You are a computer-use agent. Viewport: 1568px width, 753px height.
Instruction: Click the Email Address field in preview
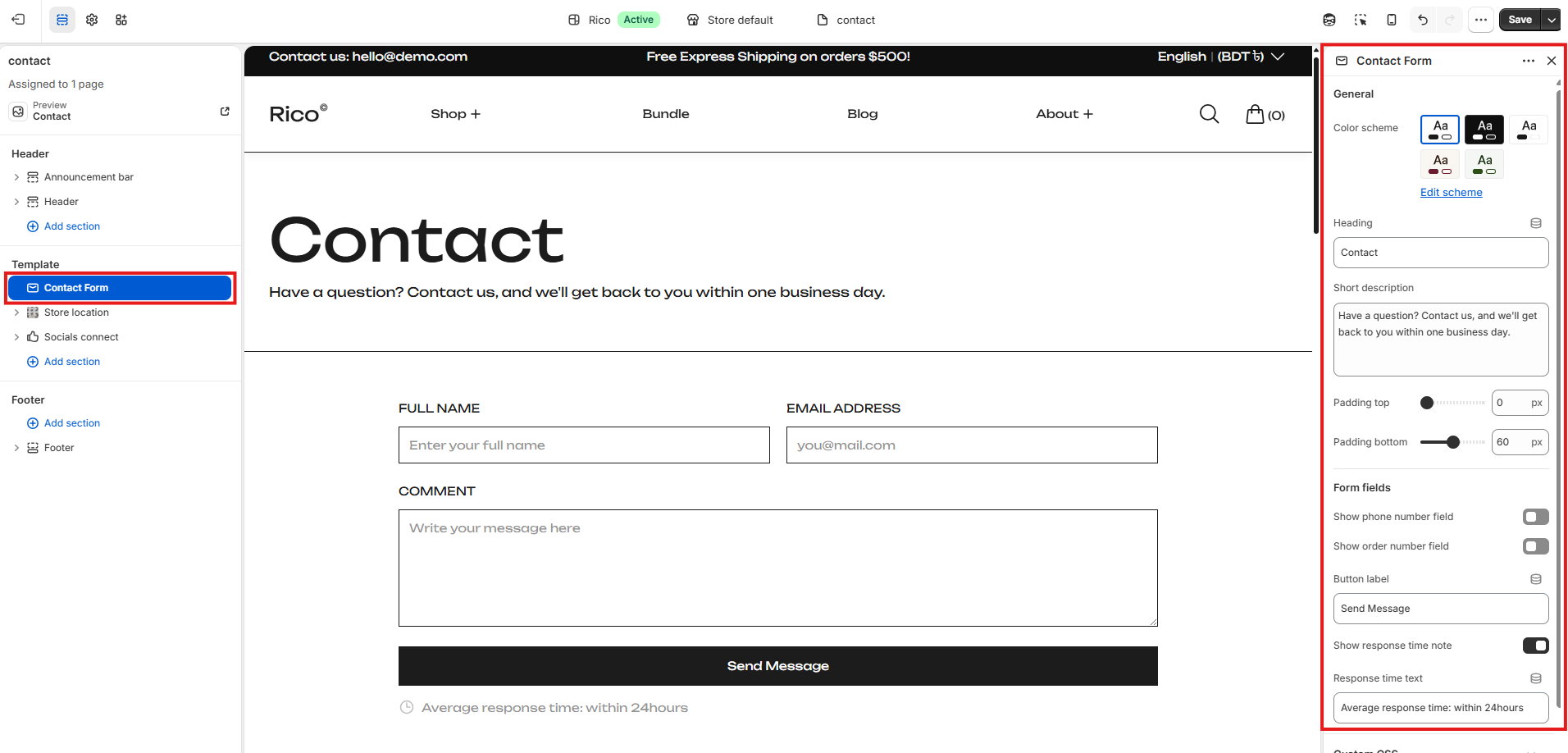click(x=972, y=445)
